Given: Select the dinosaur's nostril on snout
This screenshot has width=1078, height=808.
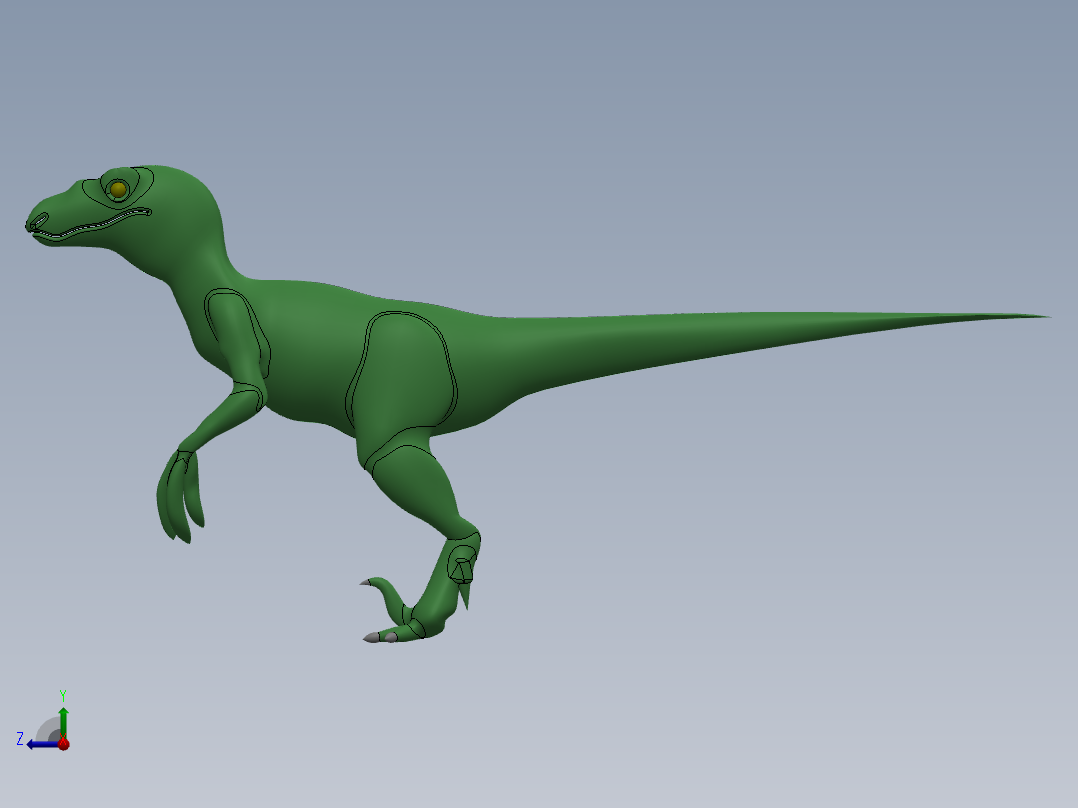Looking at the screenshot, I should [39, 221].
